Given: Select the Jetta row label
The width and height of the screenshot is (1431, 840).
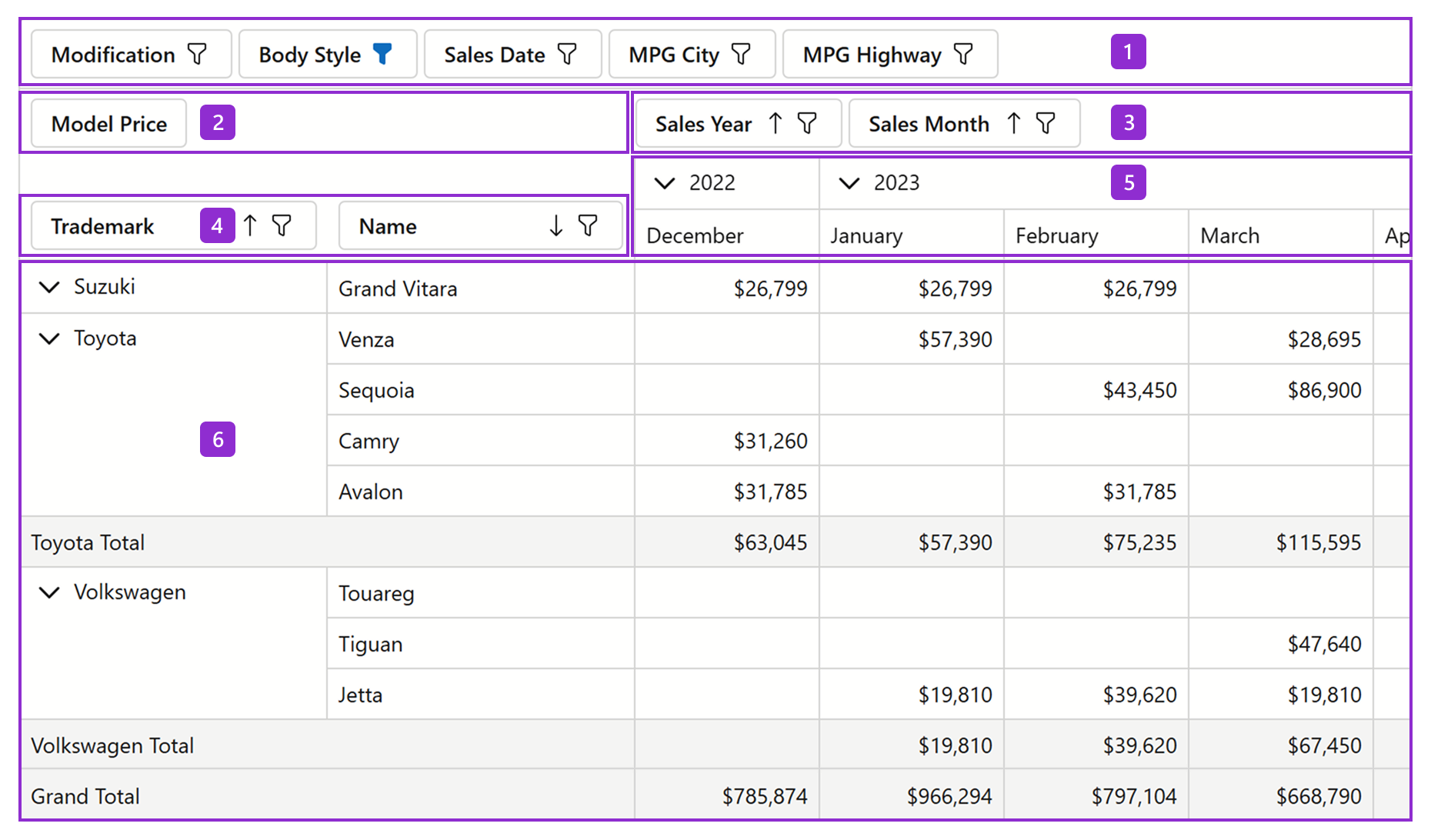Looking at the screenshot, I should (360, 695).
